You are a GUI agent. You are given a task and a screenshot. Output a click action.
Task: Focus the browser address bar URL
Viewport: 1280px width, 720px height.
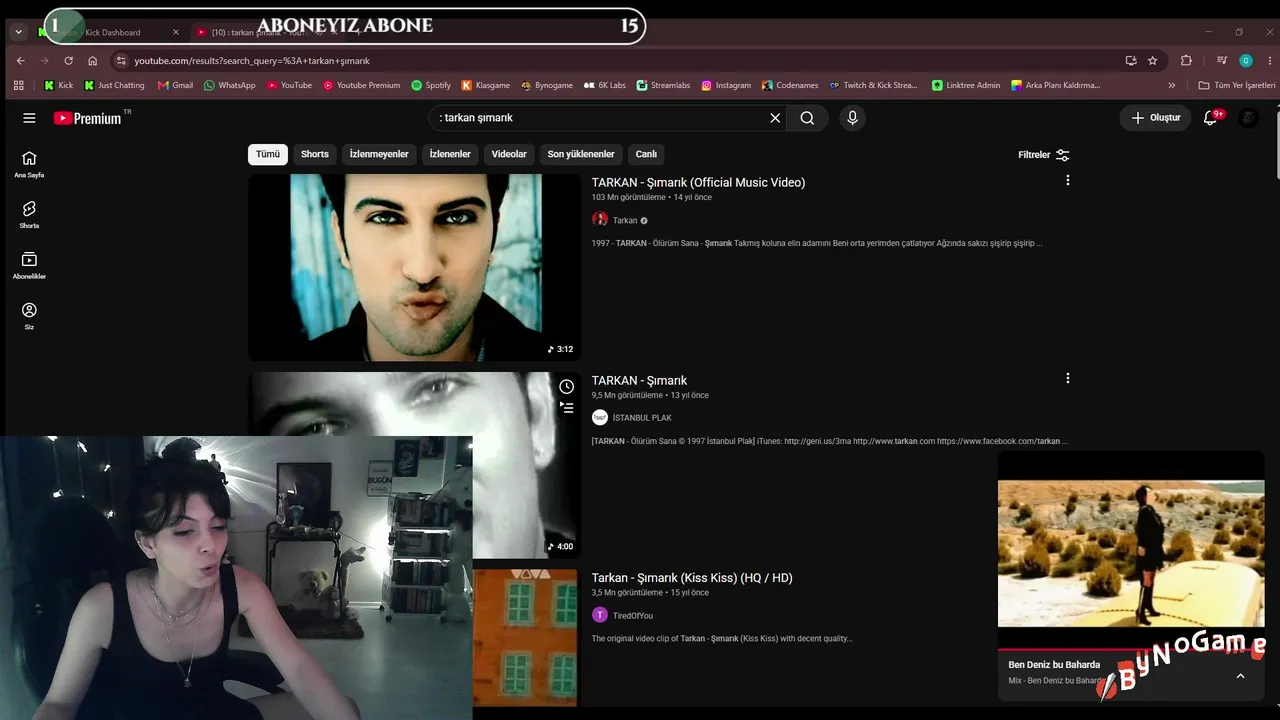point(252,61)
